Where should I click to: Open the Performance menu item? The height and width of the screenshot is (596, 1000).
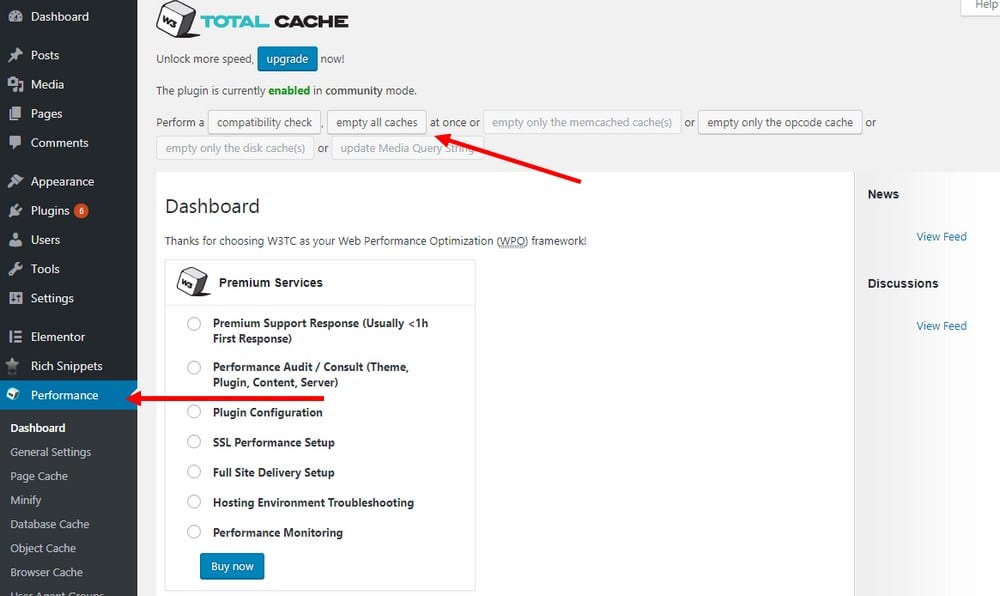pos(68,395)
